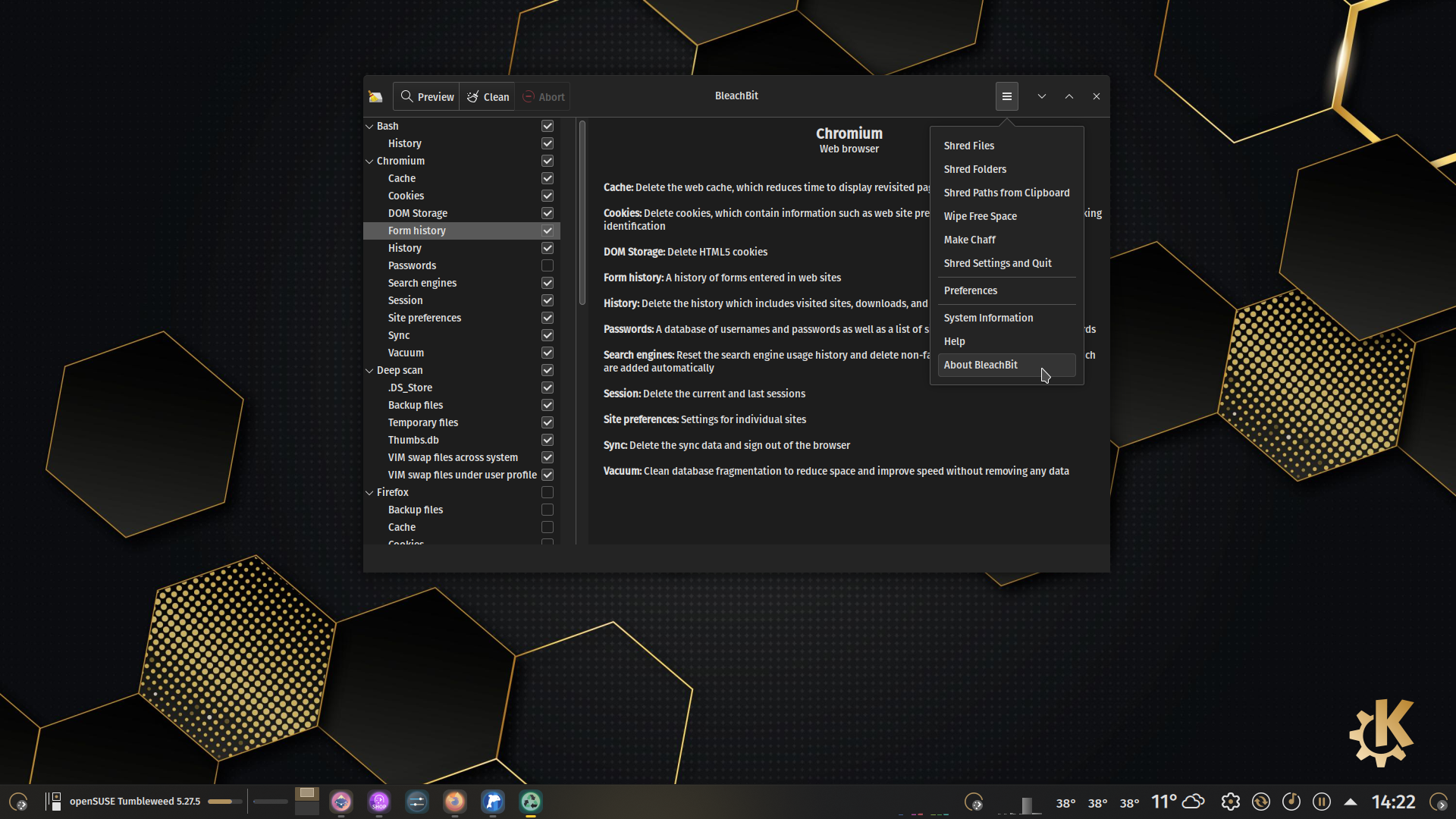1456x819 pixels.
Task: Run the Clean broom button
Action: point(488,96)
